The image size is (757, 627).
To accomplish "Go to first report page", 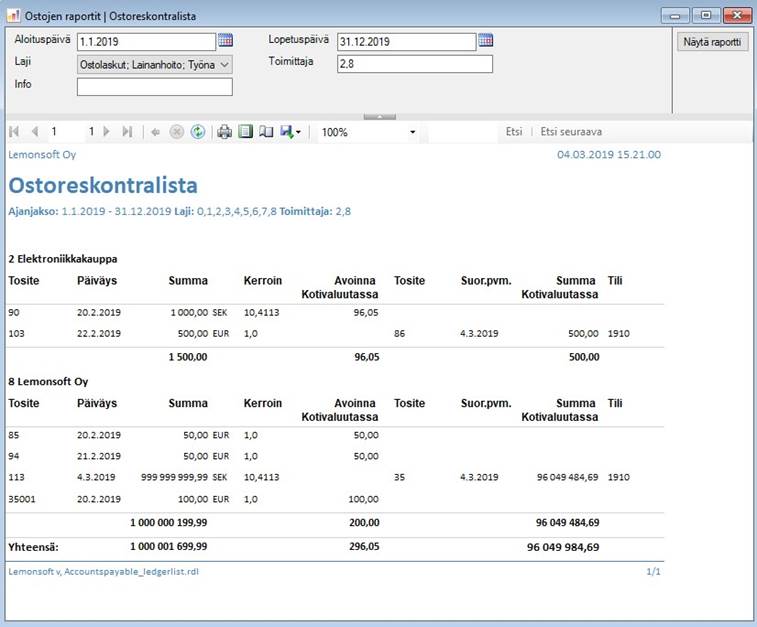I will 14,131.
